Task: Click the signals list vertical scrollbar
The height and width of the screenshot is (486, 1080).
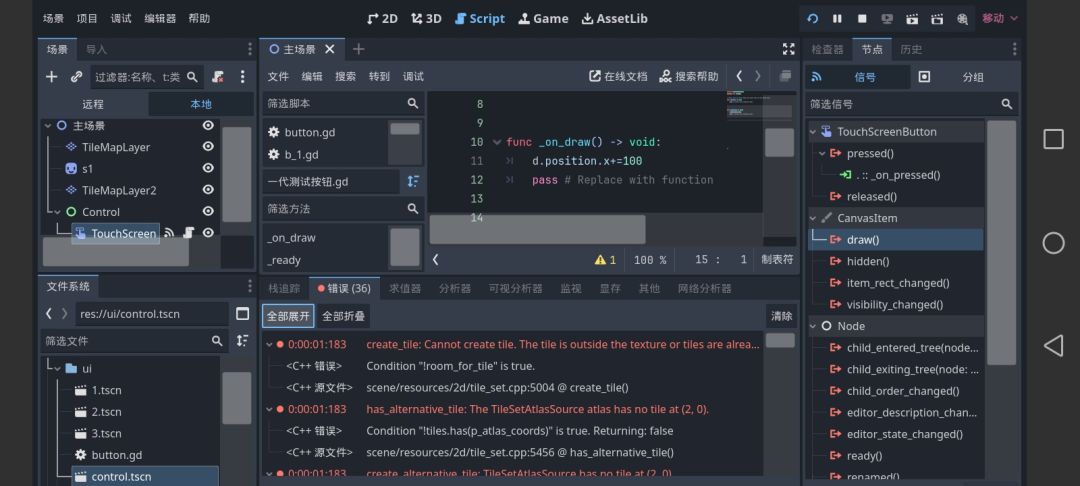Action: pyautogui.click(x=1001, y=242)
